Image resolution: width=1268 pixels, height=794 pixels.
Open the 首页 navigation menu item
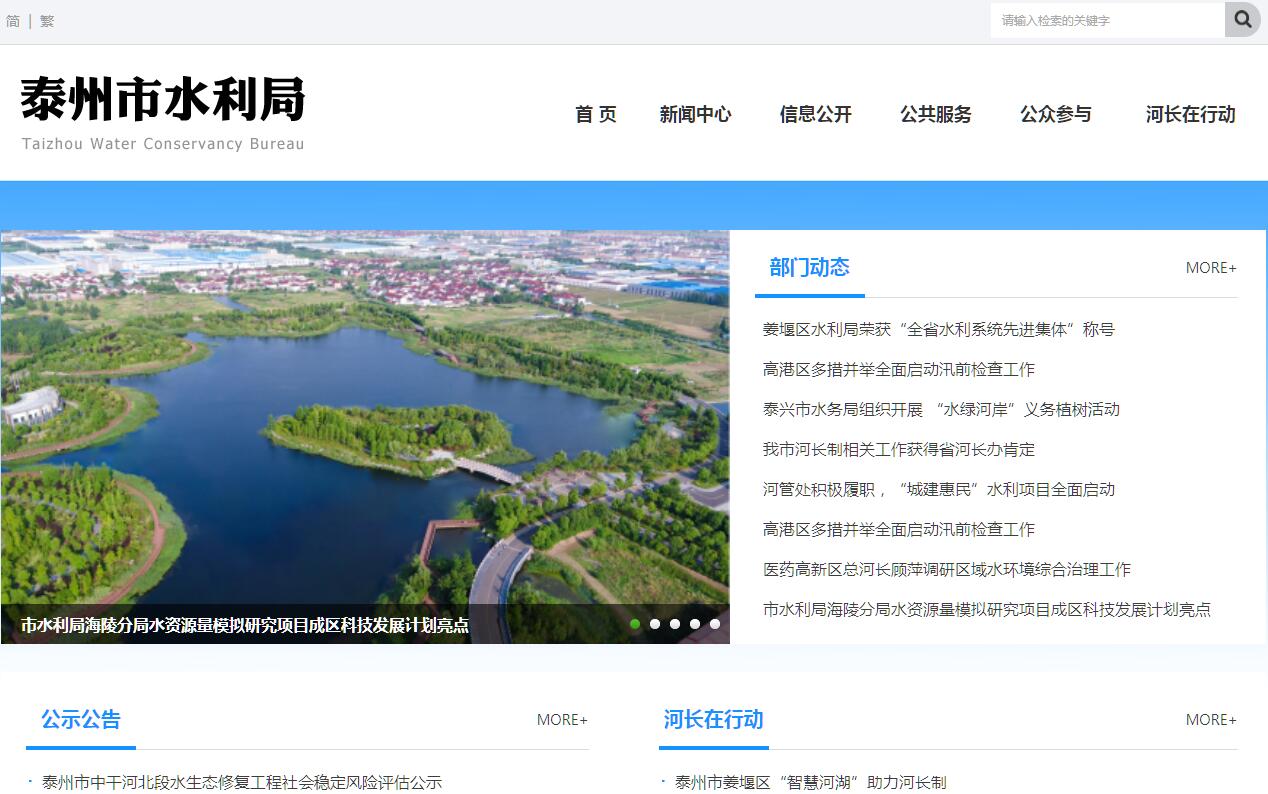pyautogui.click(x=596, y=115)
